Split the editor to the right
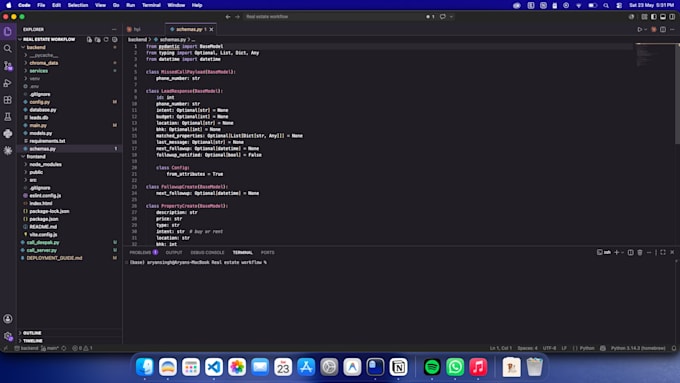Image resolution: width=680 pixels, height=383 pixels. click(x=663, y=29)
